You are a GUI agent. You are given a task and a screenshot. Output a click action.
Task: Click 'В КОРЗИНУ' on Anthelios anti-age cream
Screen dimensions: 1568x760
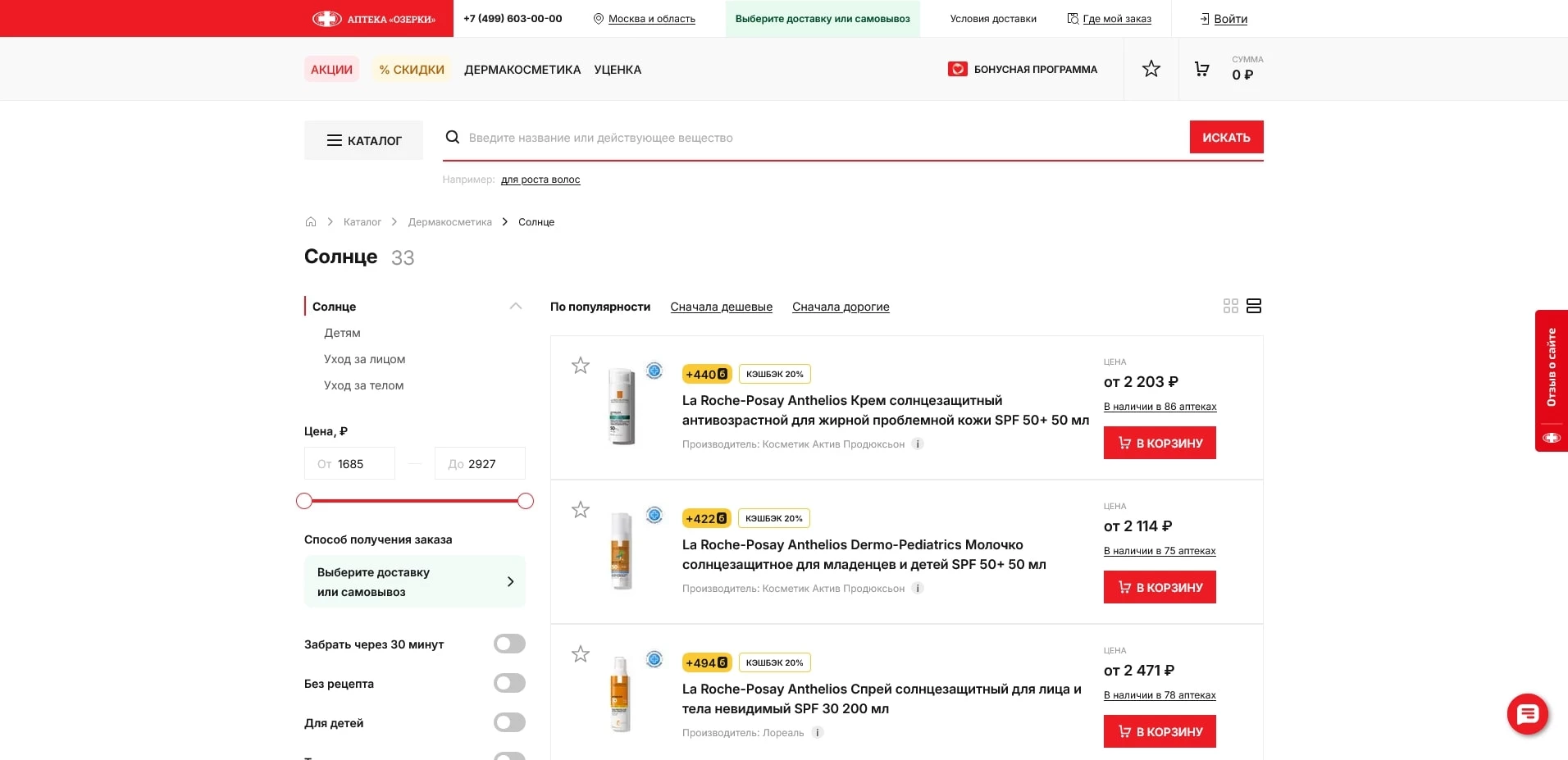(1160, 443)
